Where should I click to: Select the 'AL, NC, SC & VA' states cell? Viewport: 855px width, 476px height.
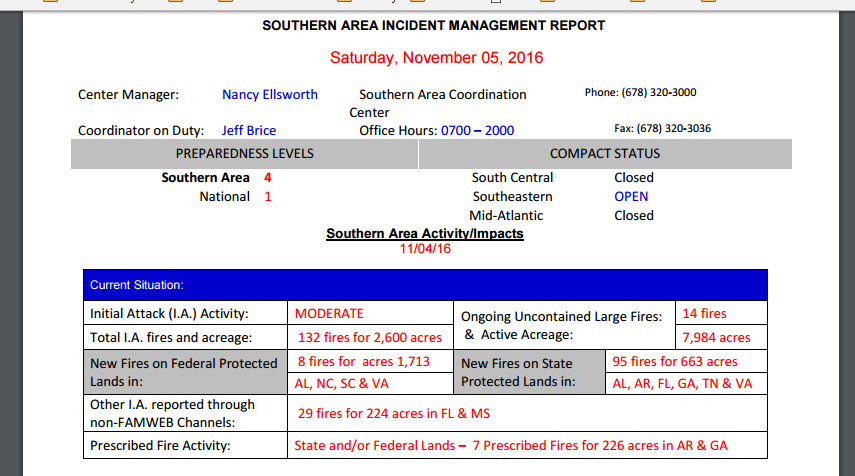370,383
